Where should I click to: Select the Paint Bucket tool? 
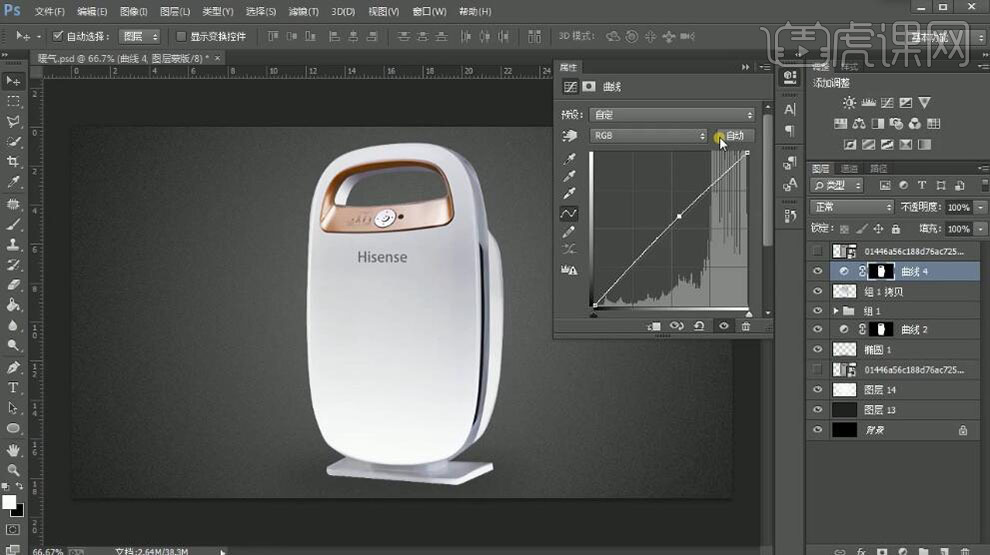click(13, 306)
